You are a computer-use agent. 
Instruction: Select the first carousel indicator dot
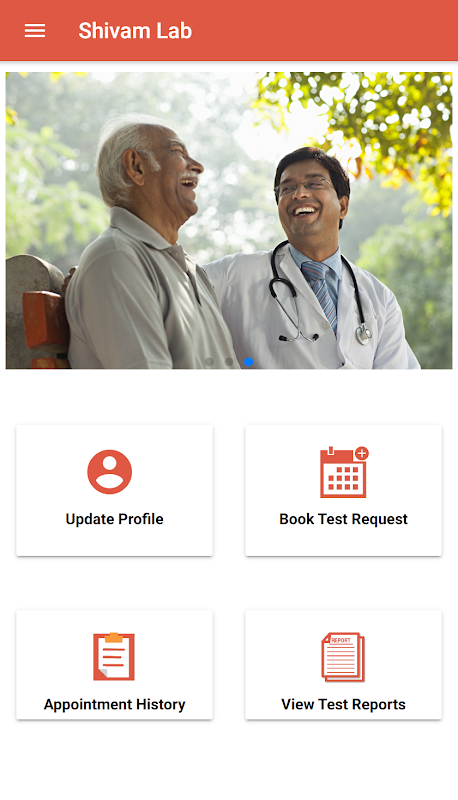(209, 362)
